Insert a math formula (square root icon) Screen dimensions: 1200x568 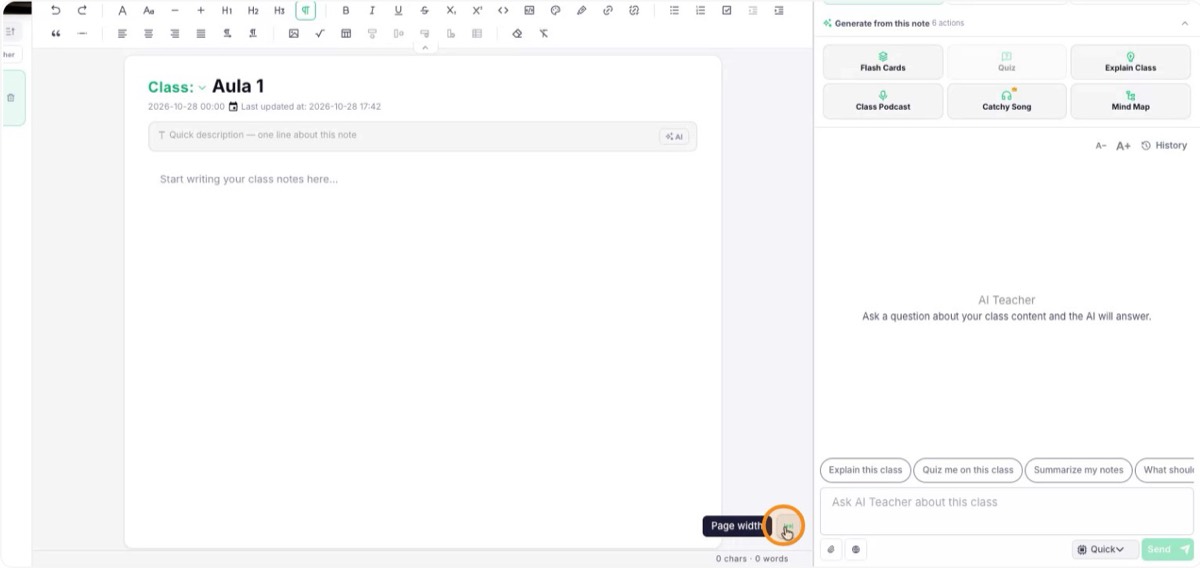click(x=319, y=33)
